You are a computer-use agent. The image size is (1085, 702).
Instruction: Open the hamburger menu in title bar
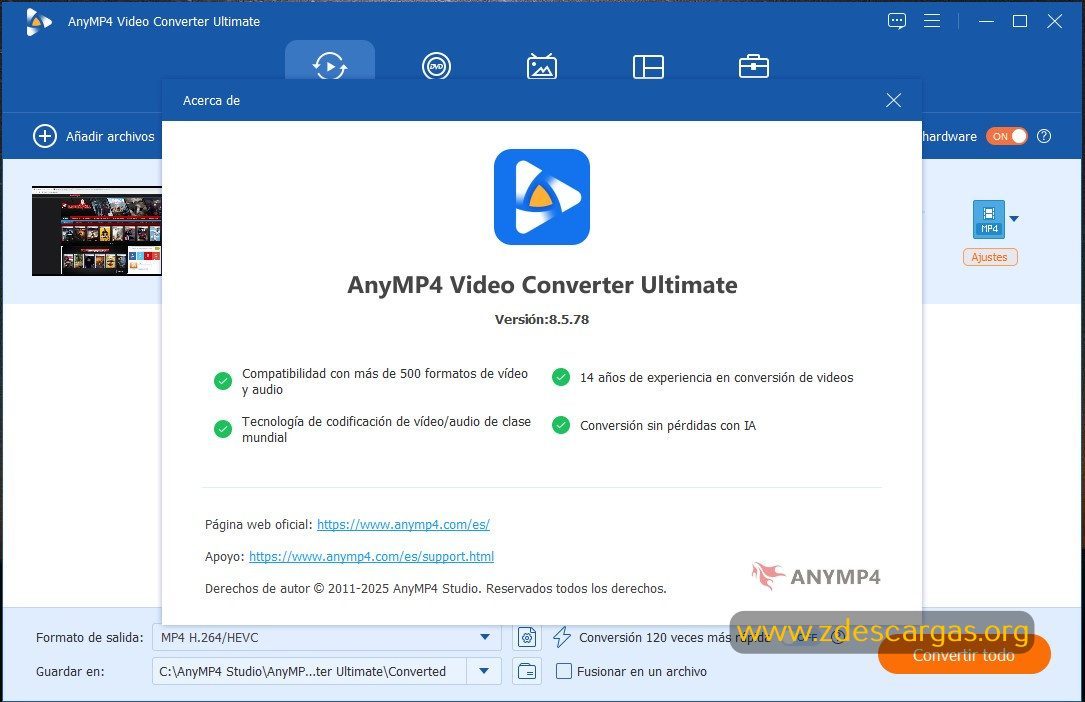(x=932, y=21)
